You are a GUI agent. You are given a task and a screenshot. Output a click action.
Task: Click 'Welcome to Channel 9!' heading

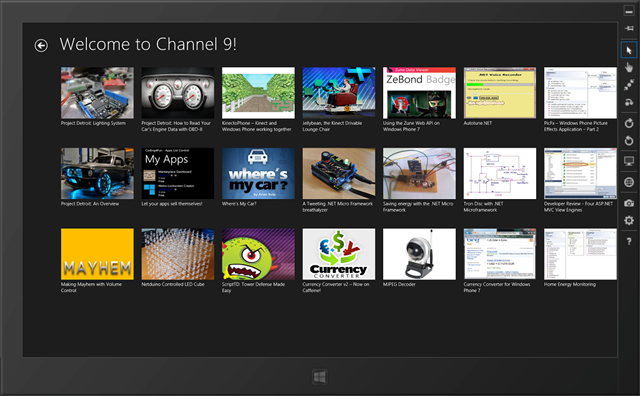[x=148, y=44]
